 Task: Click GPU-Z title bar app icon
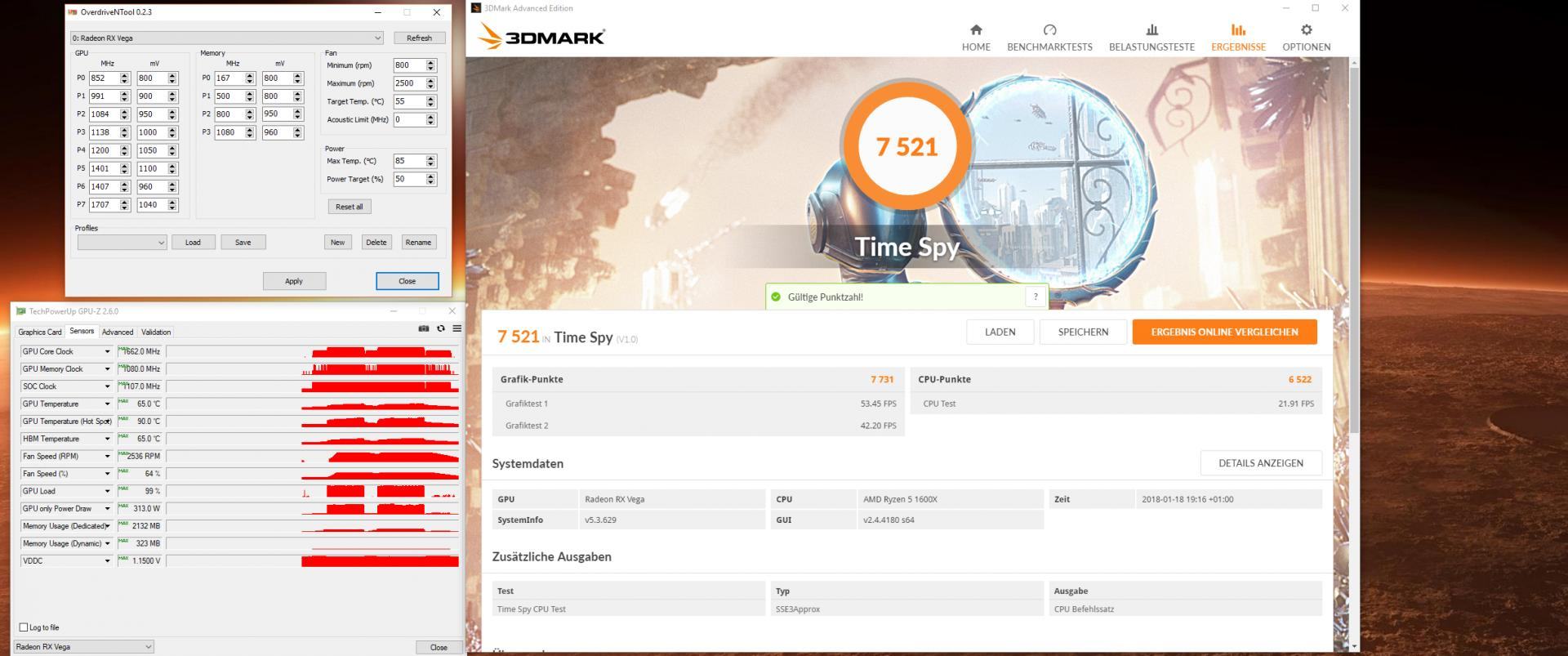pyautogui.click(x=21, y=311)
